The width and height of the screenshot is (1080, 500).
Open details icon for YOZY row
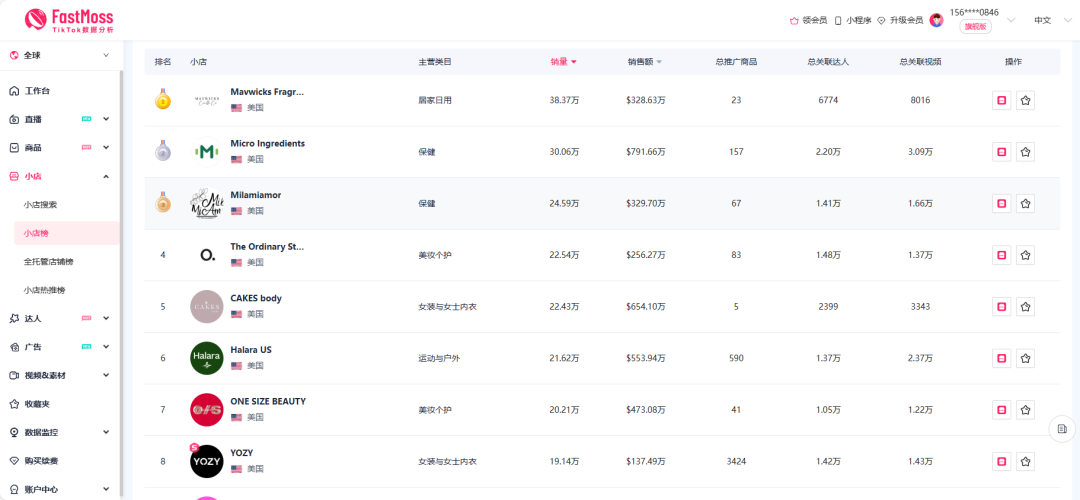1001,461
